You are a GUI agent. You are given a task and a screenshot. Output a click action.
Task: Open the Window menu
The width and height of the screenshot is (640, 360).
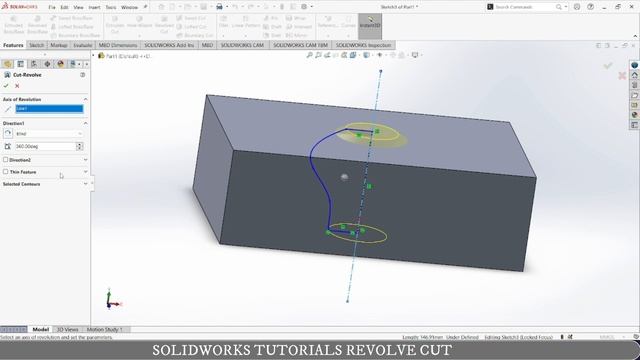click(129, 7)
